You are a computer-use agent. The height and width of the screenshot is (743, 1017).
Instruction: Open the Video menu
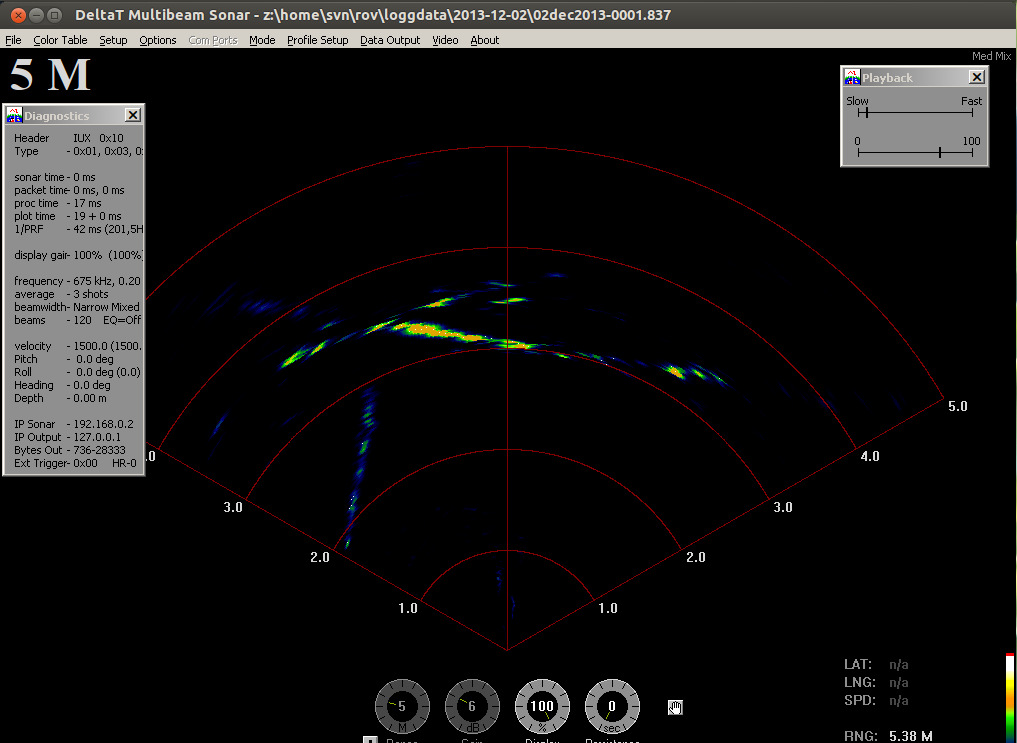[x=445, y=40]
